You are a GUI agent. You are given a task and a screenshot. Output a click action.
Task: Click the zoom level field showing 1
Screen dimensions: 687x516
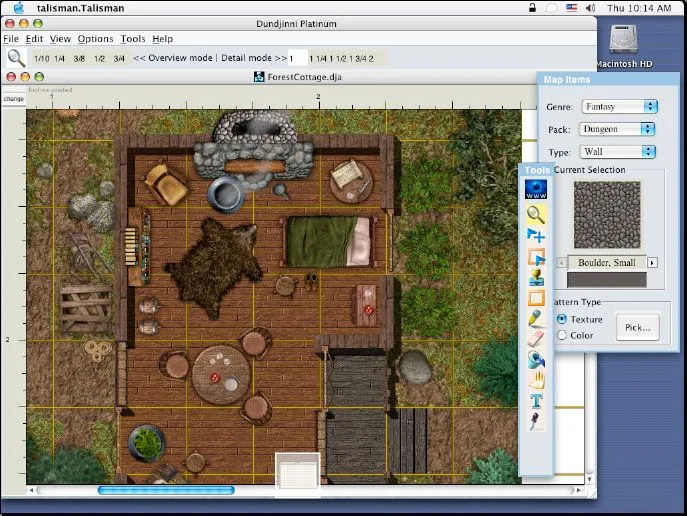[297, 58]
